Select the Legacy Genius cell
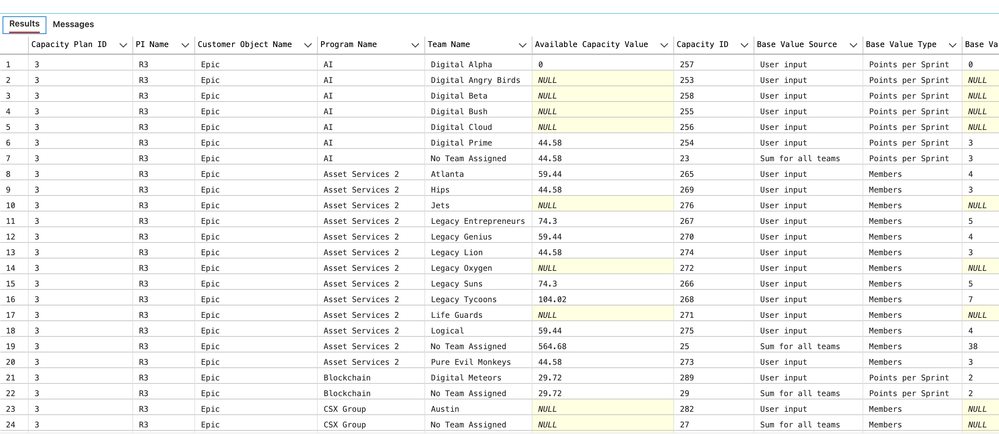The image size is (999, 434). coord(478,236)
